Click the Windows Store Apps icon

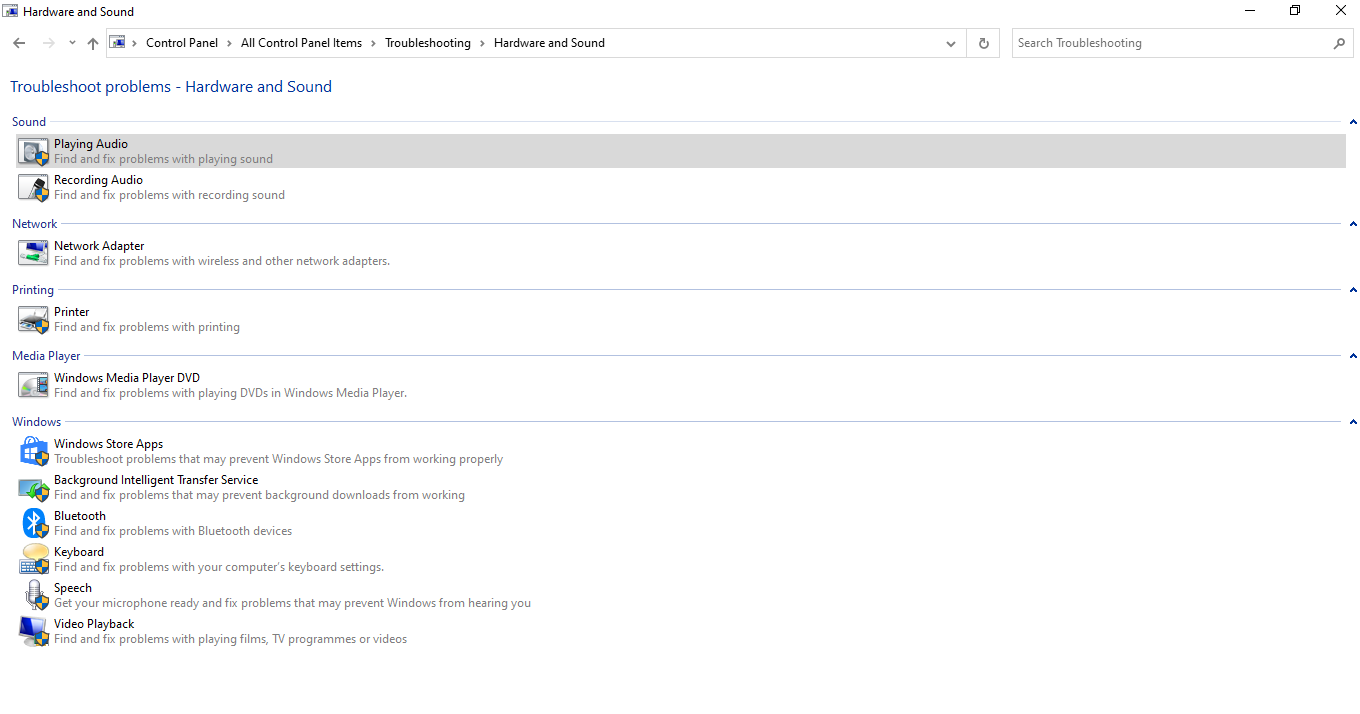[34, 452]
